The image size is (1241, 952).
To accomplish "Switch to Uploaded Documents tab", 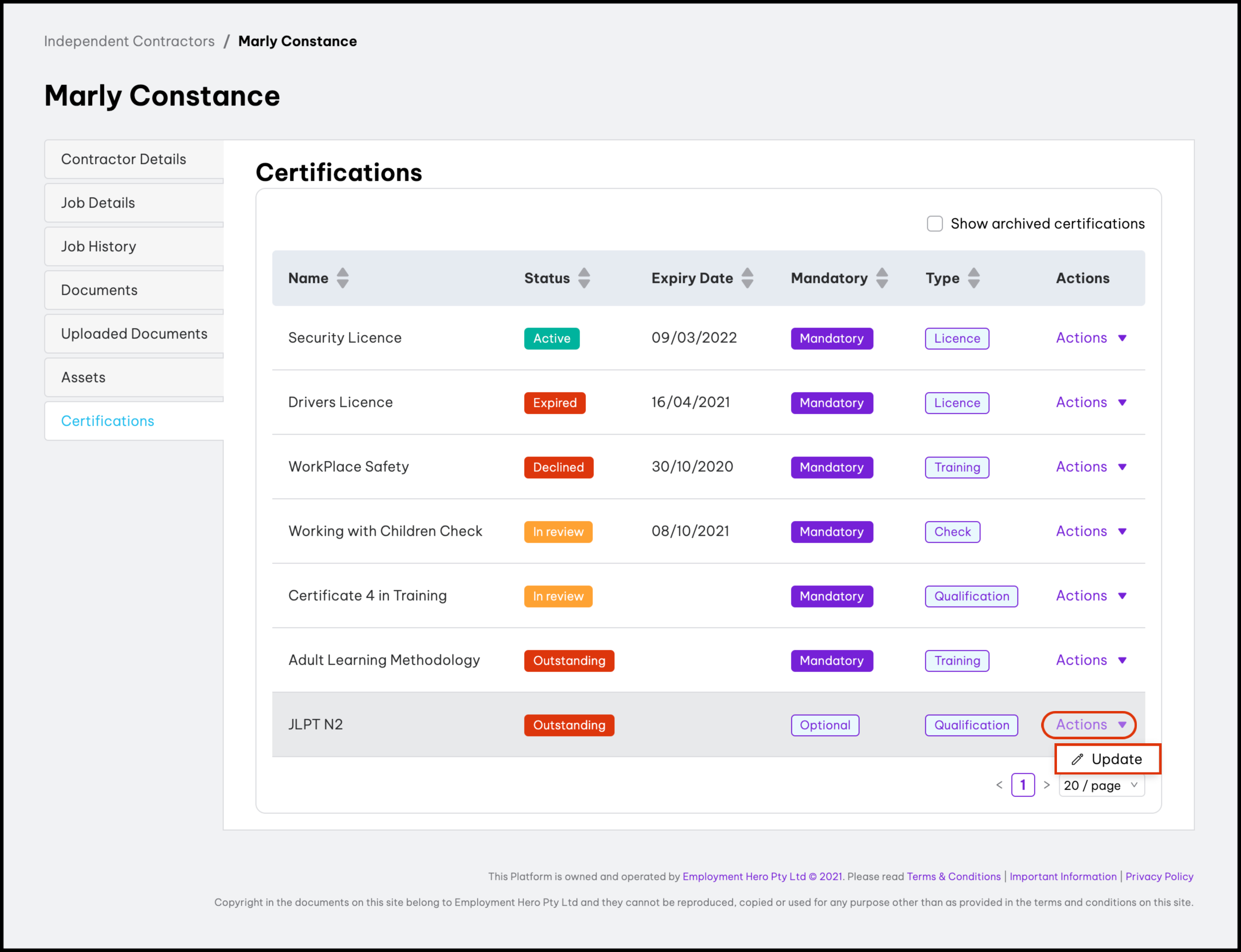I will [x=134, y=334].
